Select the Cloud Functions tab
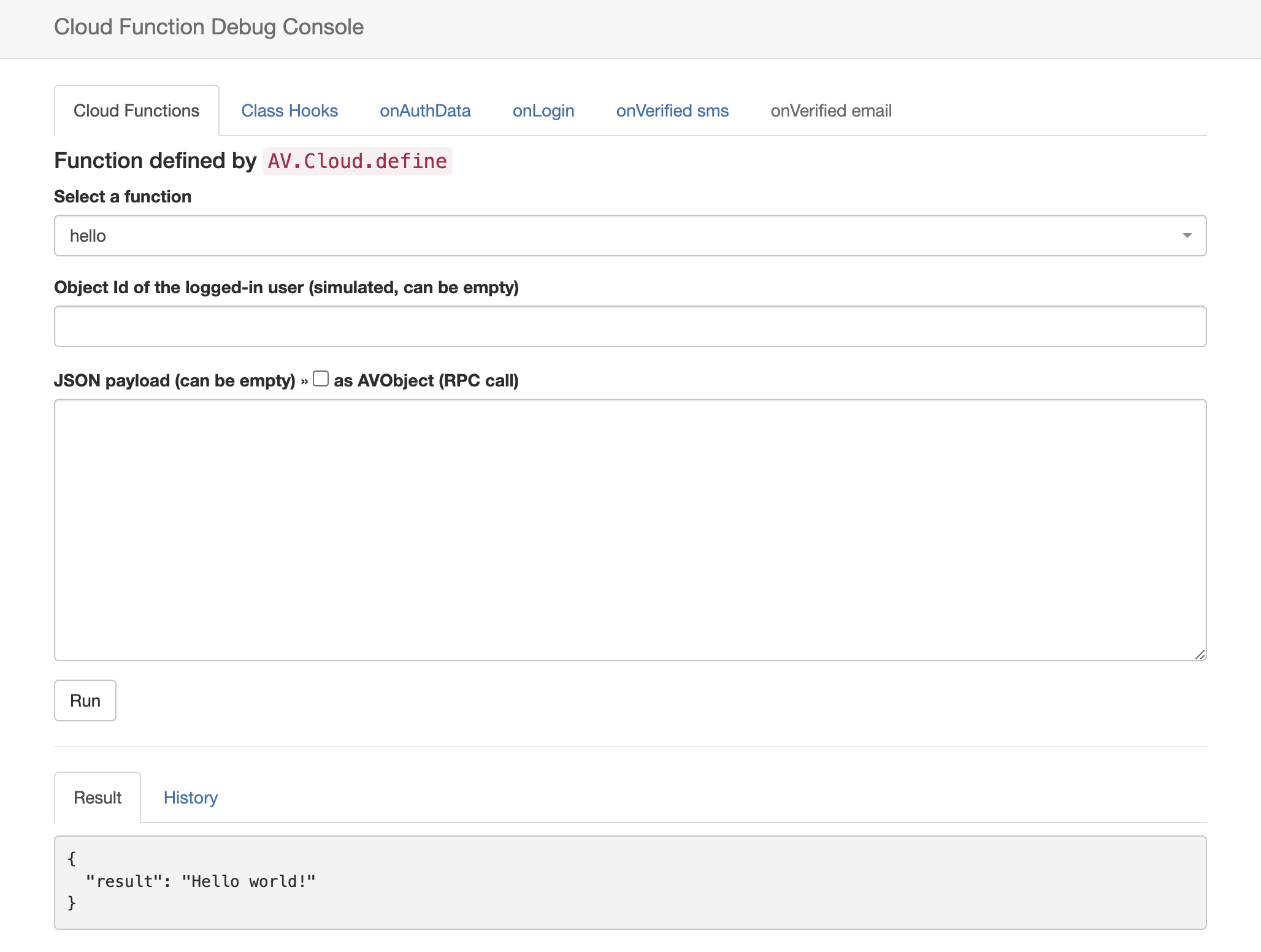The width and height of the screenshot is (1261, 952). tap(136, 110)
